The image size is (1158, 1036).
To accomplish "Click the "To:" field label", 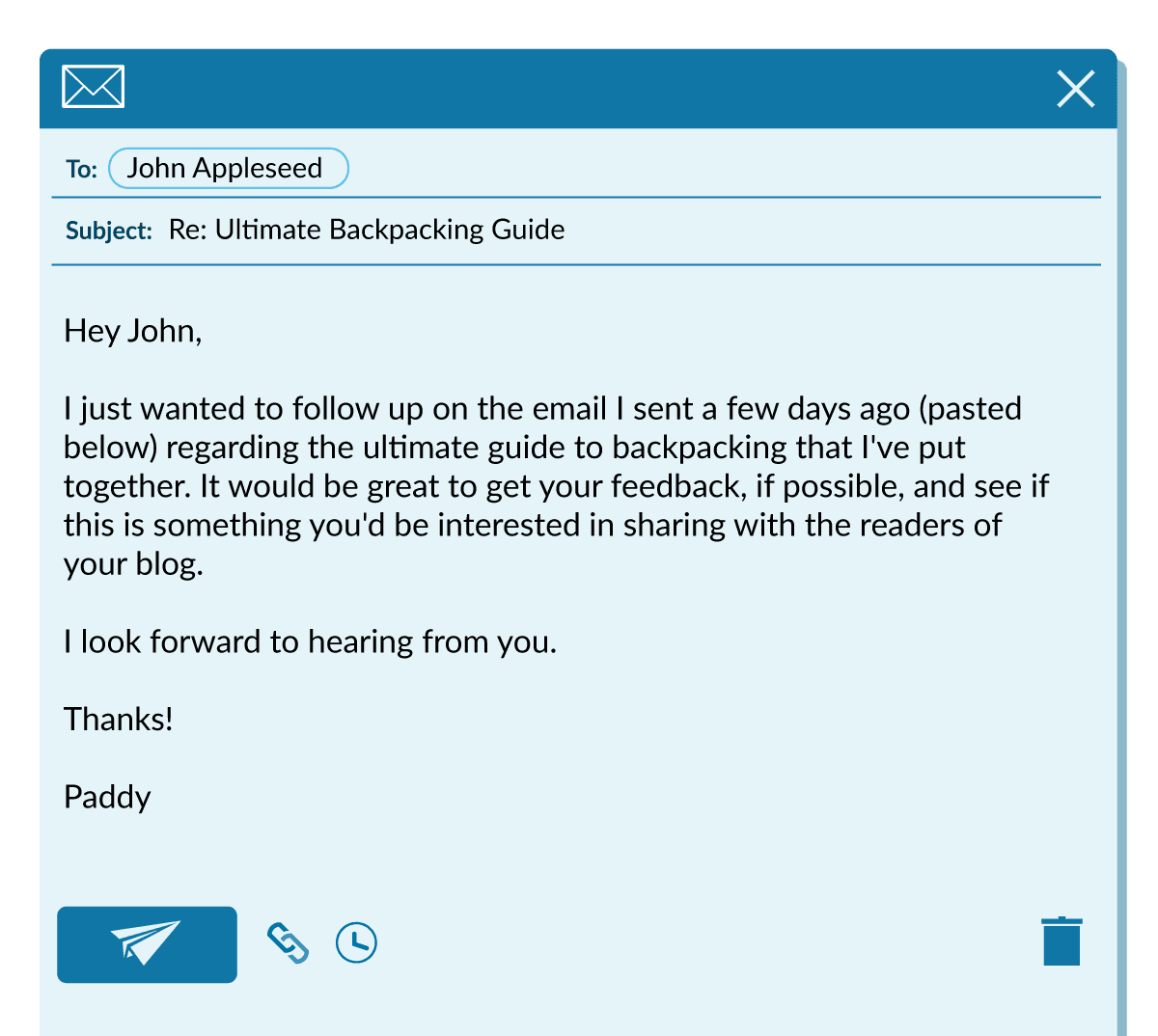I will point(81,170).
